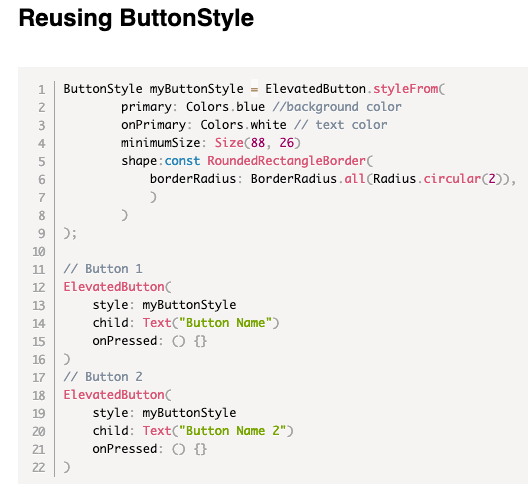
Task: Click "onPressed: () {}" on line 21
Action: [150, 449]
